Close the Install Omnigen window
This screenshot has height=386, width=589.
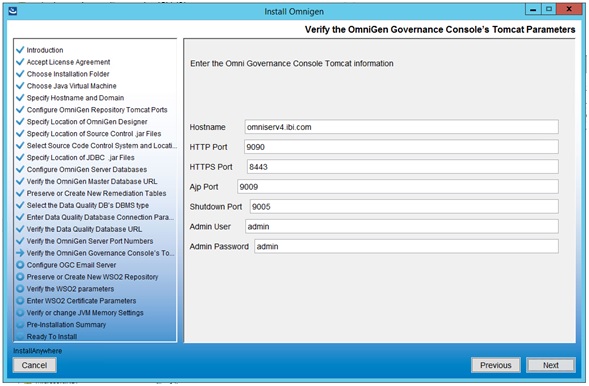[x=569, y=9]
